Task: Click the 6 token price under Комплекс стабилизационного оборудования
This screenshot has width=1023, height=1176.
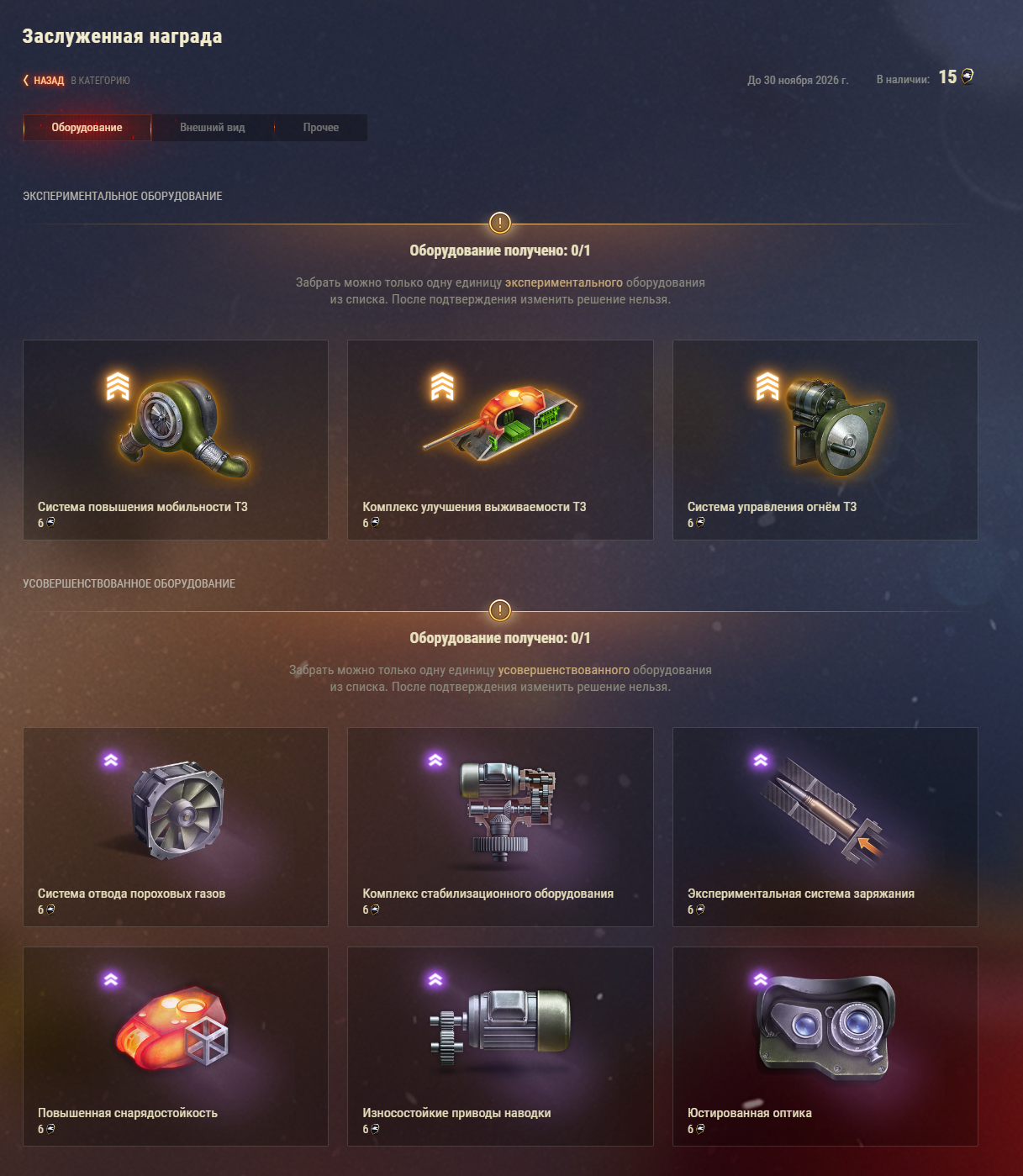Action: tap(371, 910)
